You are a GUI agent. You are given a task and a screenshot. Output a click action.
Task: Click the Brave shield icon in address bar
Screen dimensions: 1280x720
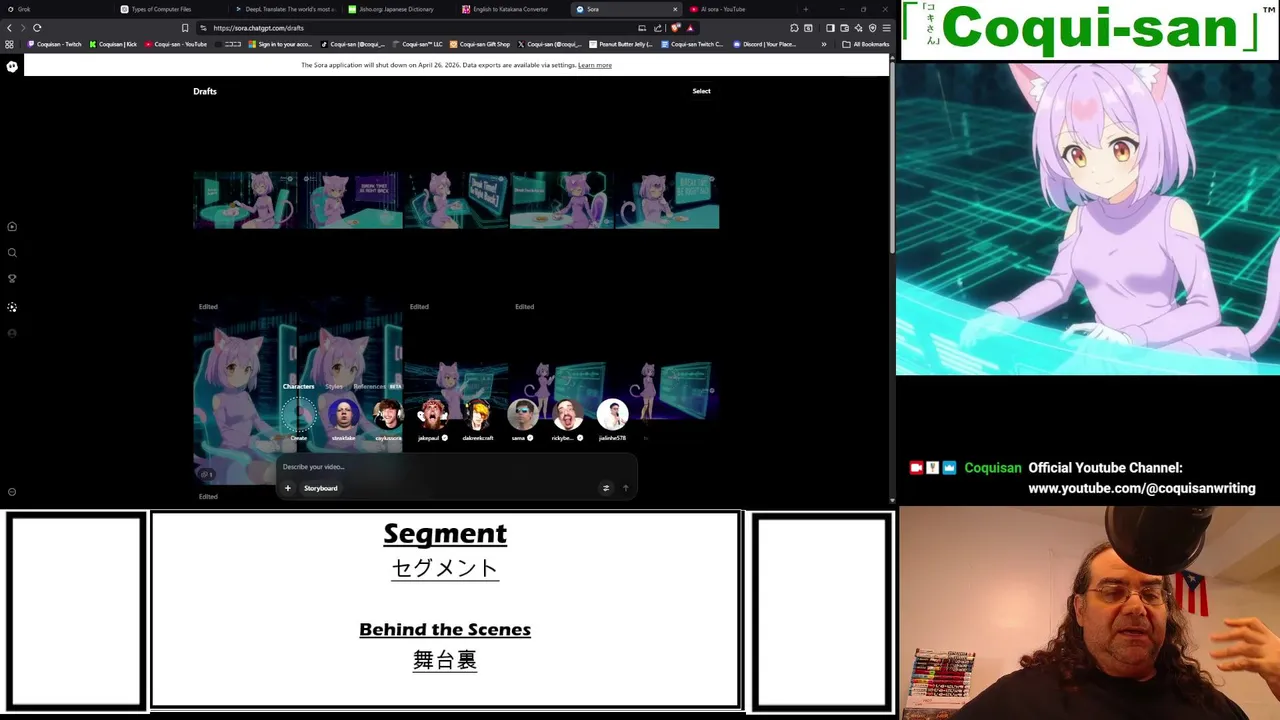pyautogui.click(x=676, y=28)
